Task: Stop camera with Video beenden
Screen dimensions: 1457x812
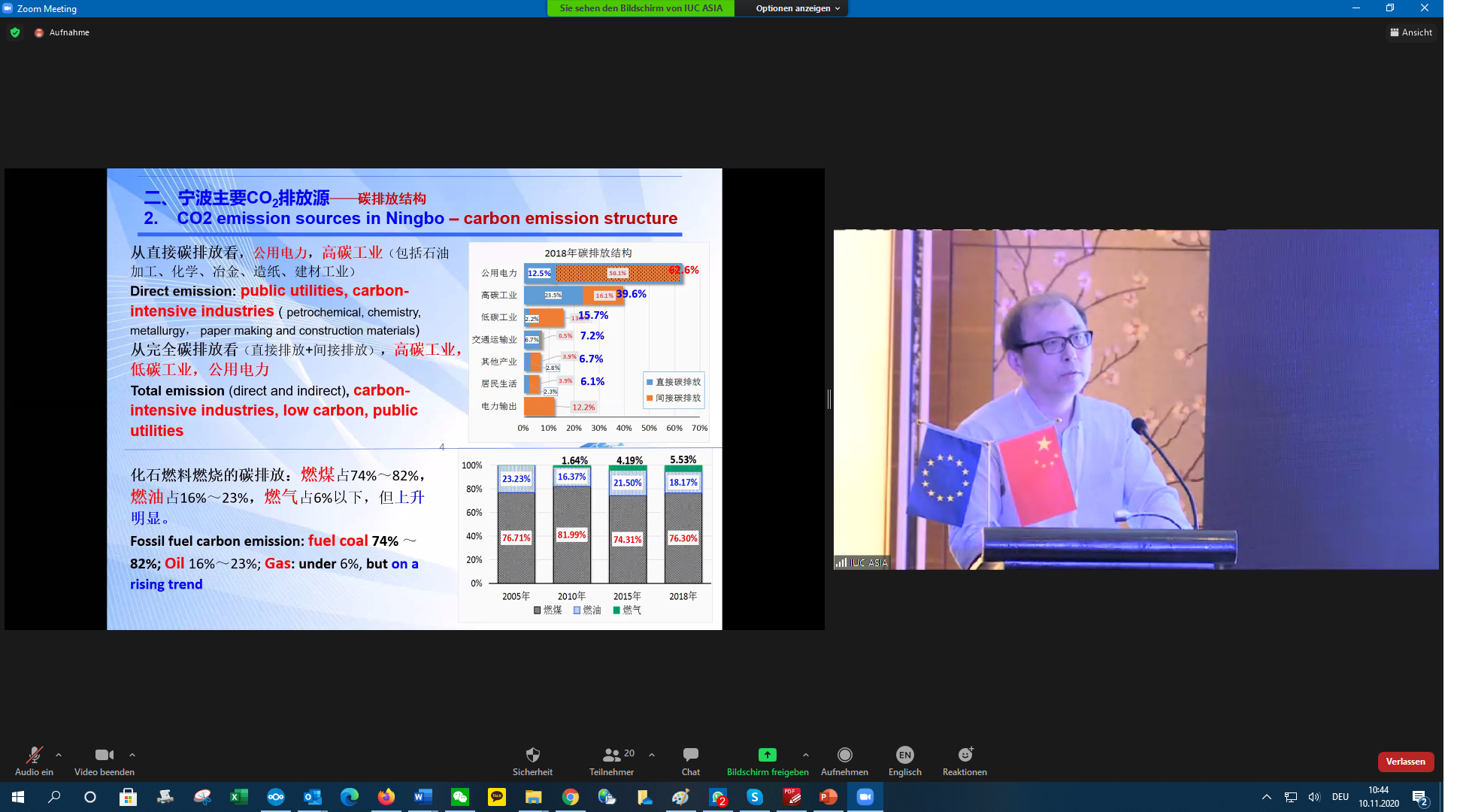Action: click(x=104, y=755)
